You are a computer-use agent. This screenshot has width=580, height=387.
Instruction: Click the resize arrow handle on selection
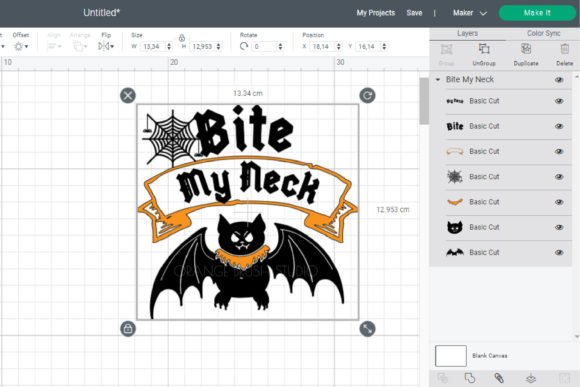[x=367, y=329]
